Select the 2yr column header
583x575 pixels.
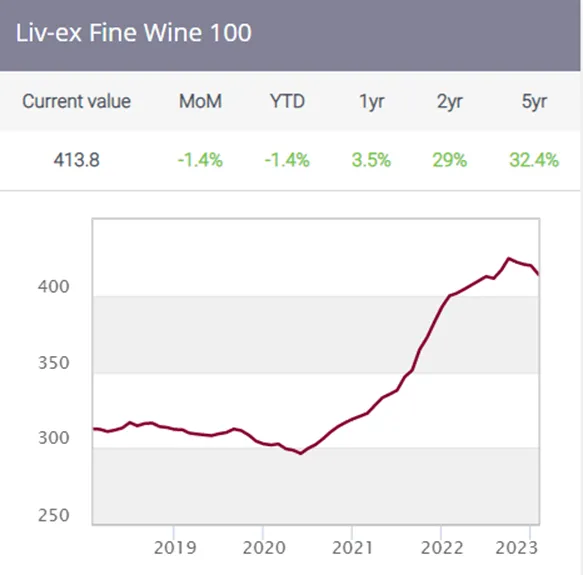click(x=450, y=102)
